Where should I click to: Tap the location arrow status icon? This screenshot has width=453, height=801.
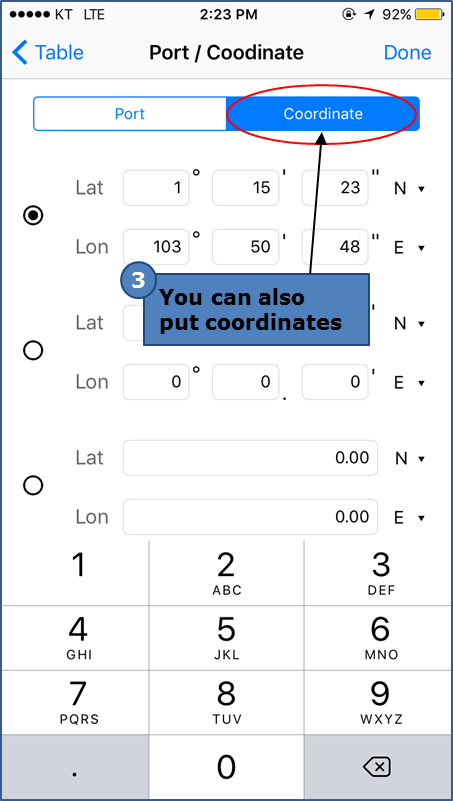click(x=369, y=15)
